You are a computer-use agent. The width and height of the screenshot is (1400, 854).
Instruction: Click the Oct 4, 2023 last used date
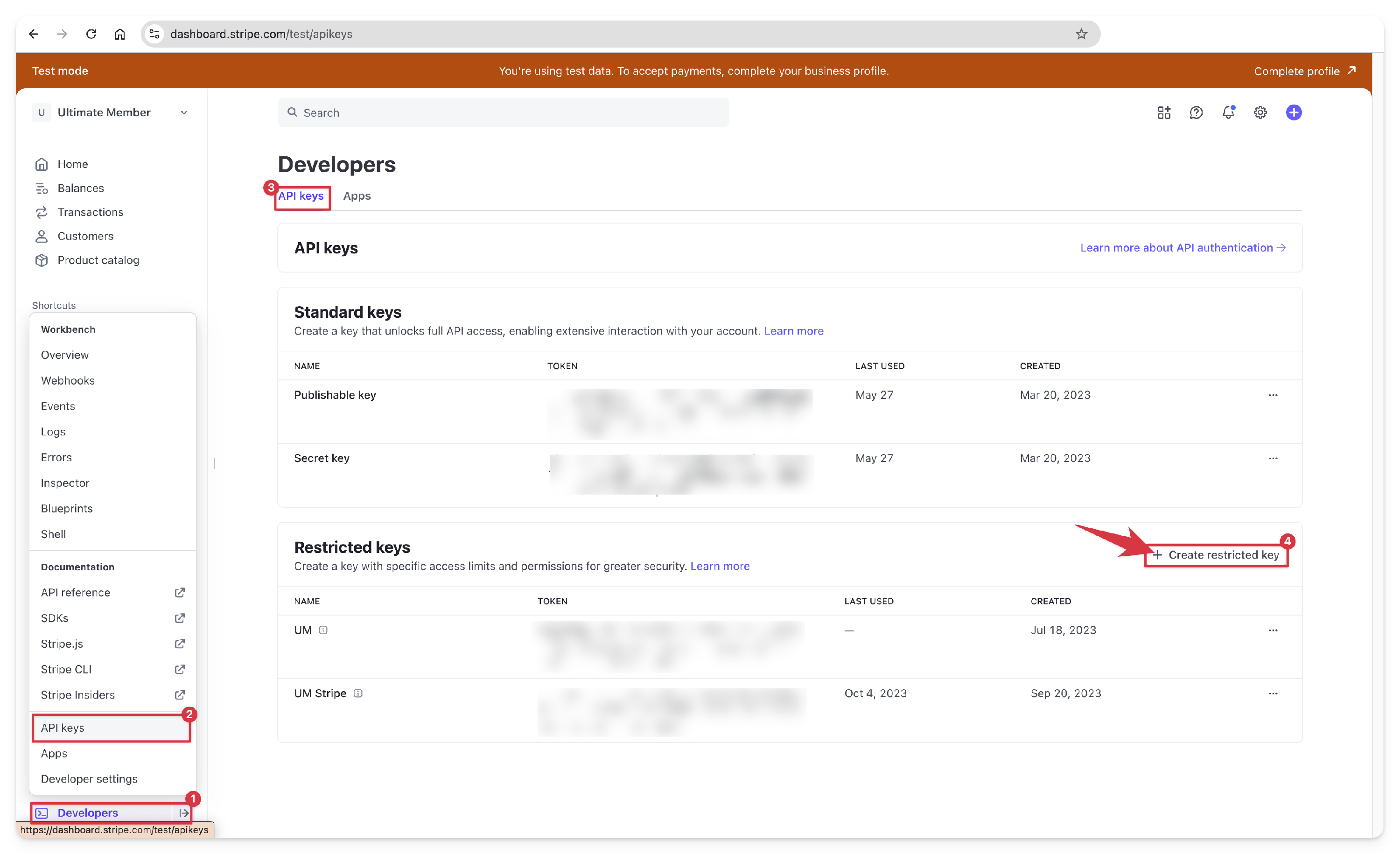pos(875,693)
